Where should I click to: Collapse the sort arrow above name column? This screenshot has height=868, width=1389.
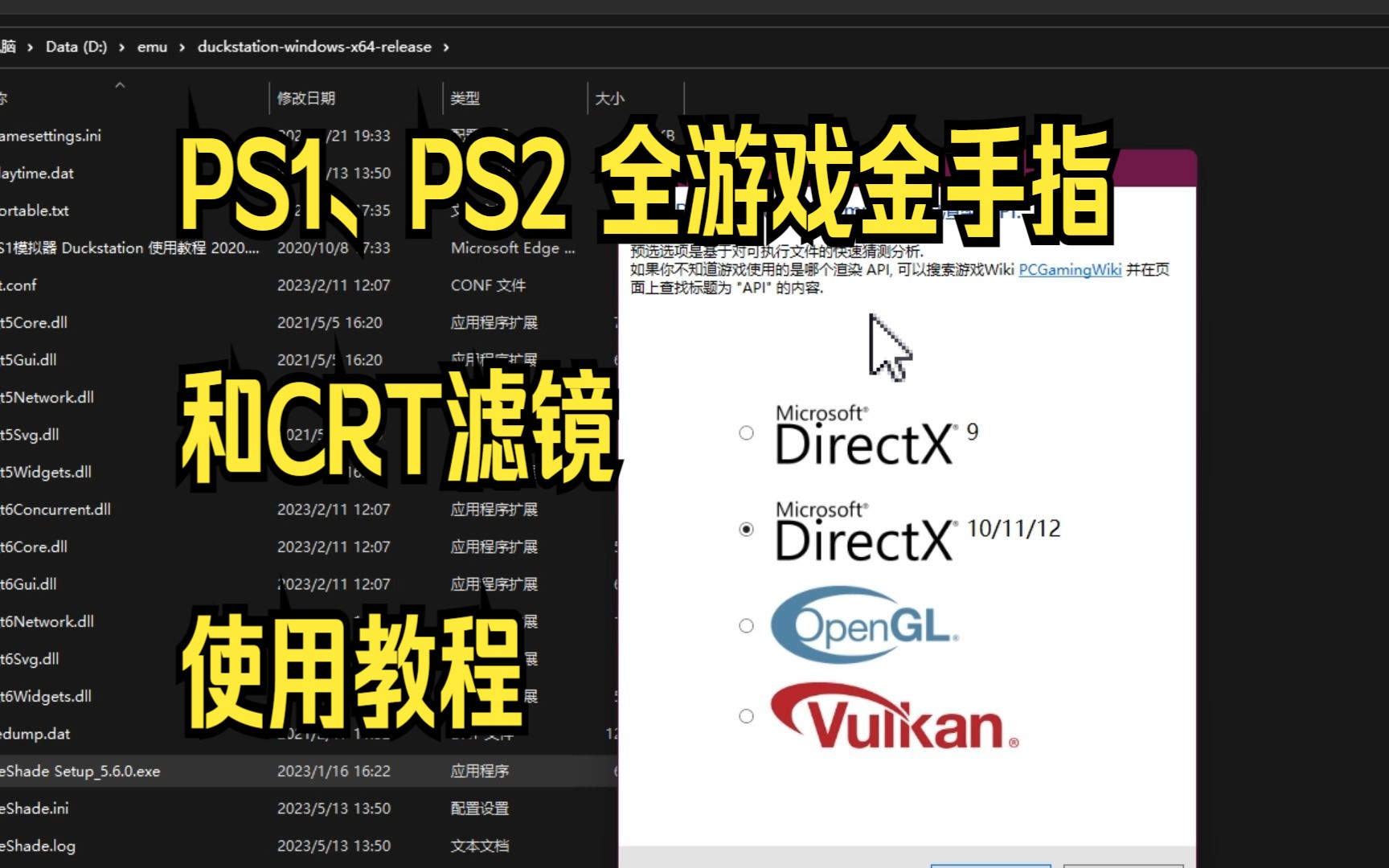120,84
